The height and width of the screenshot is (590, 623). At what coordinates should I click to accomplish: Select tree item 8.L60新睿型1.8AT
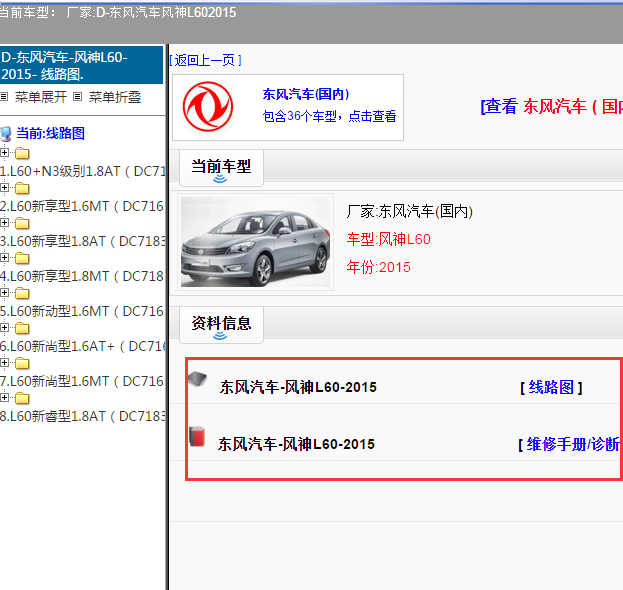82,416
